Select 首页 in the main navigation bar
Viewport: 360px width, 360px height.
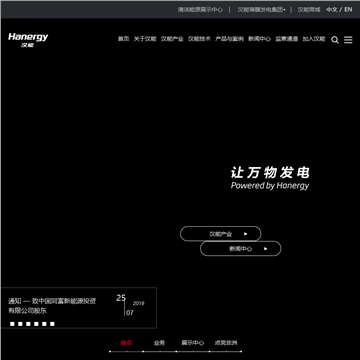pos(123,39)
